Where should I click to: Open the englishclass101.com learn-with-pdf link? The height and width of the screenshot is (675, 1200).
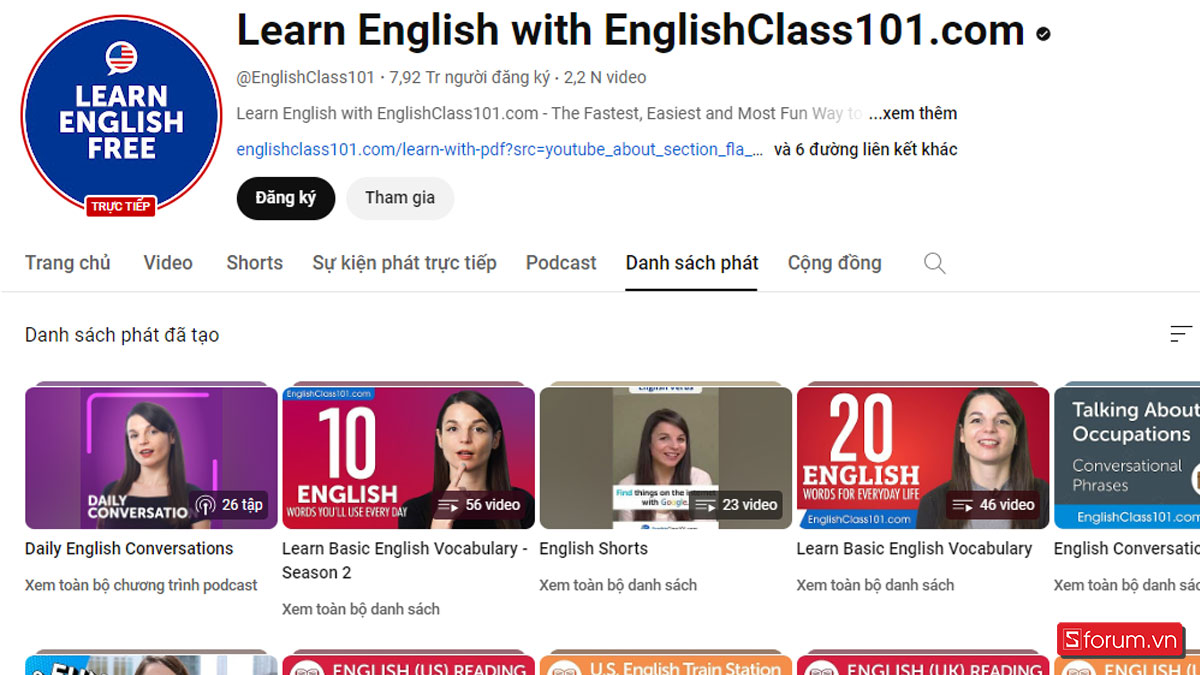[x=500, y=149]
